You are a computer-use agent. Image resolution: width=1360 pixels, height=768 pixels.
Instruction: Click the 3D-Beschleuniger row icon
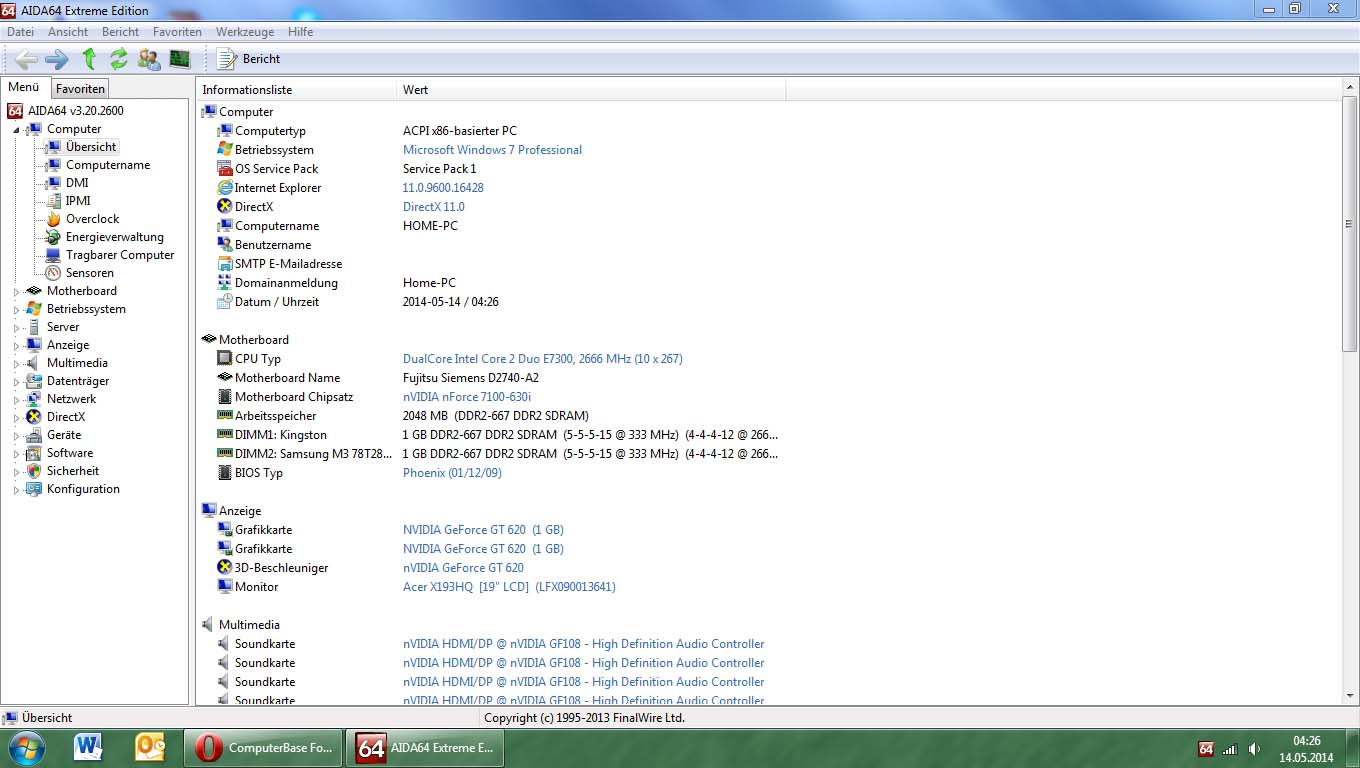225,568
